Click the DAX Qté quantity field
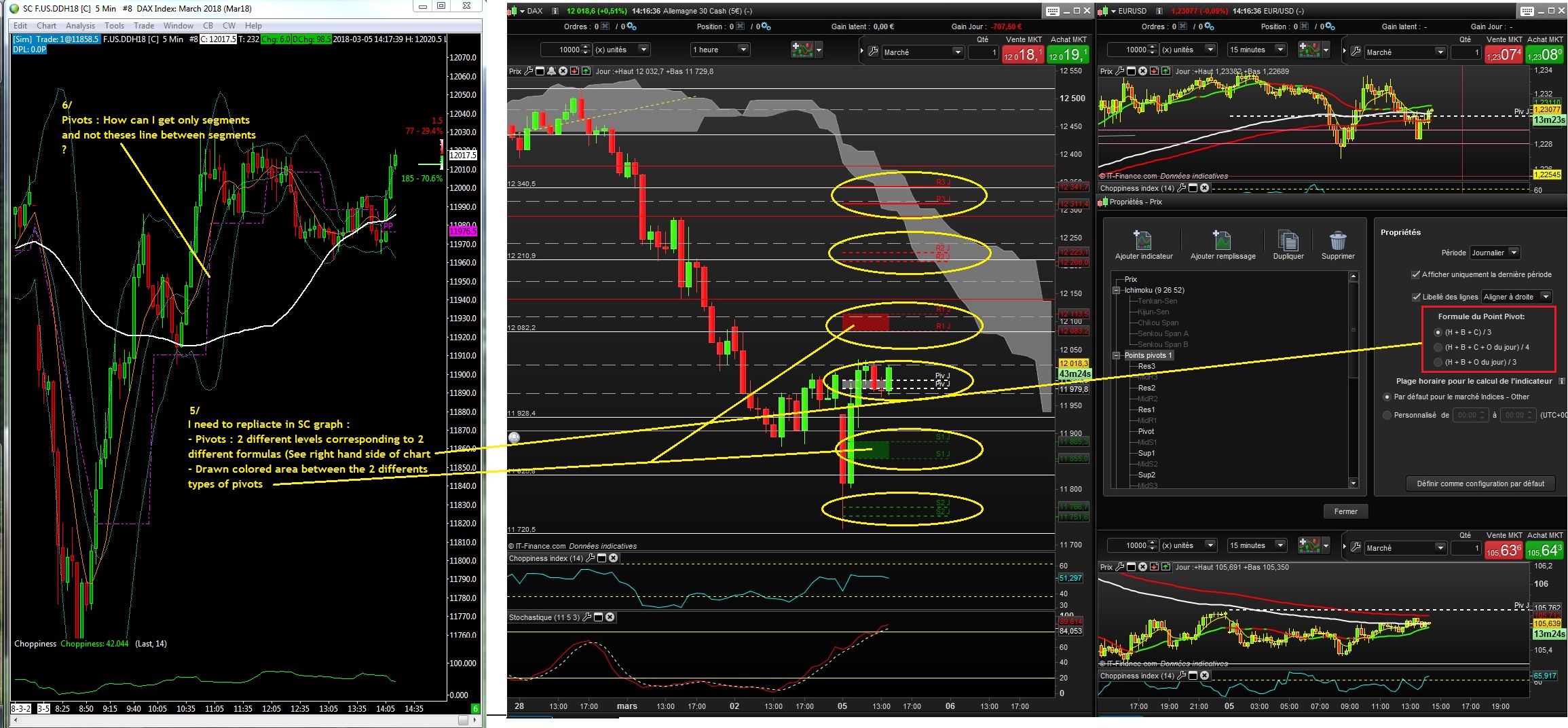Image resolution: width=1568 pixels, height=728 pixels. 983,52
